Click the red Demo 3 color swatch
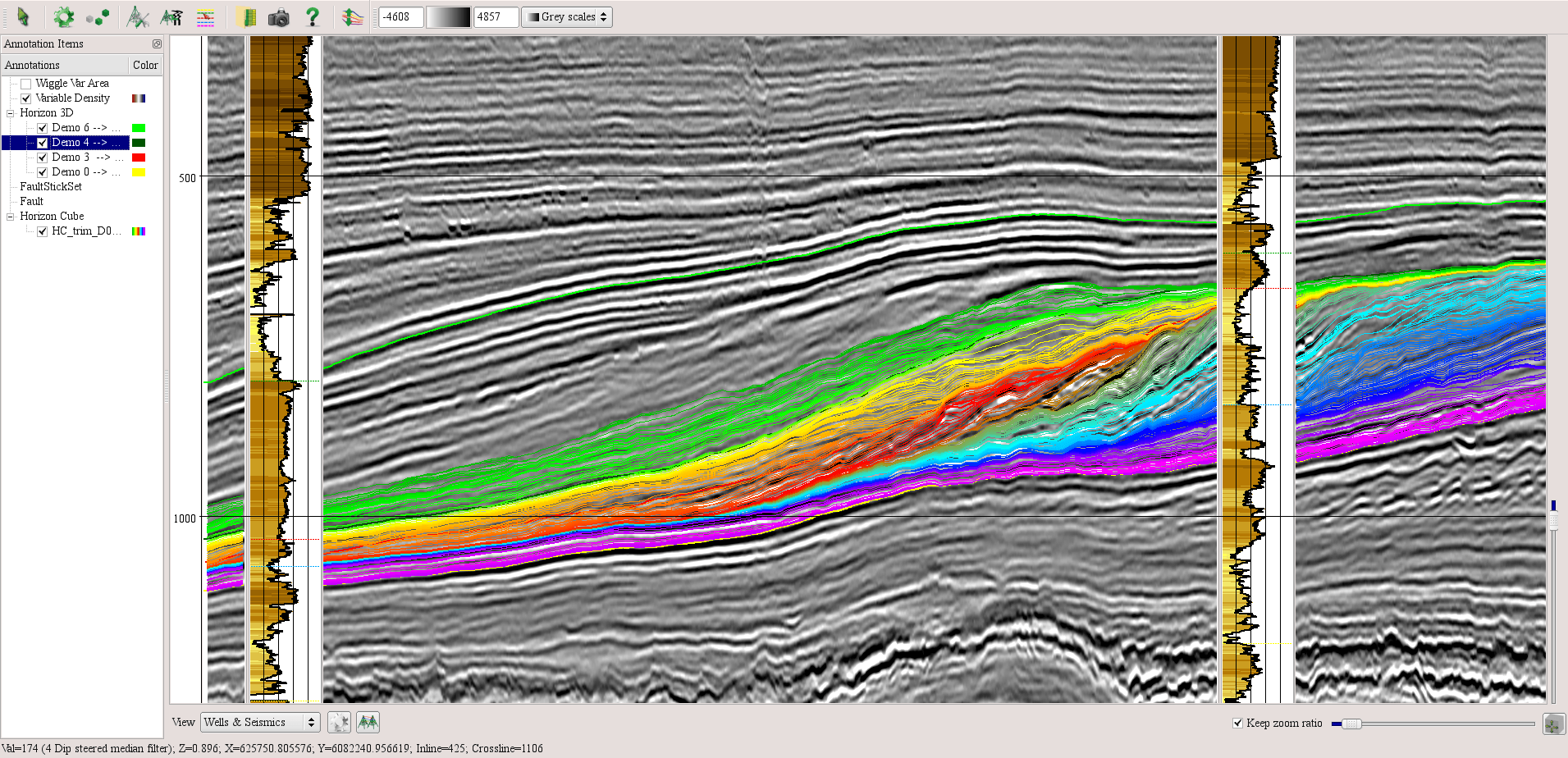 pyautogui.click(x=139, y=158)
